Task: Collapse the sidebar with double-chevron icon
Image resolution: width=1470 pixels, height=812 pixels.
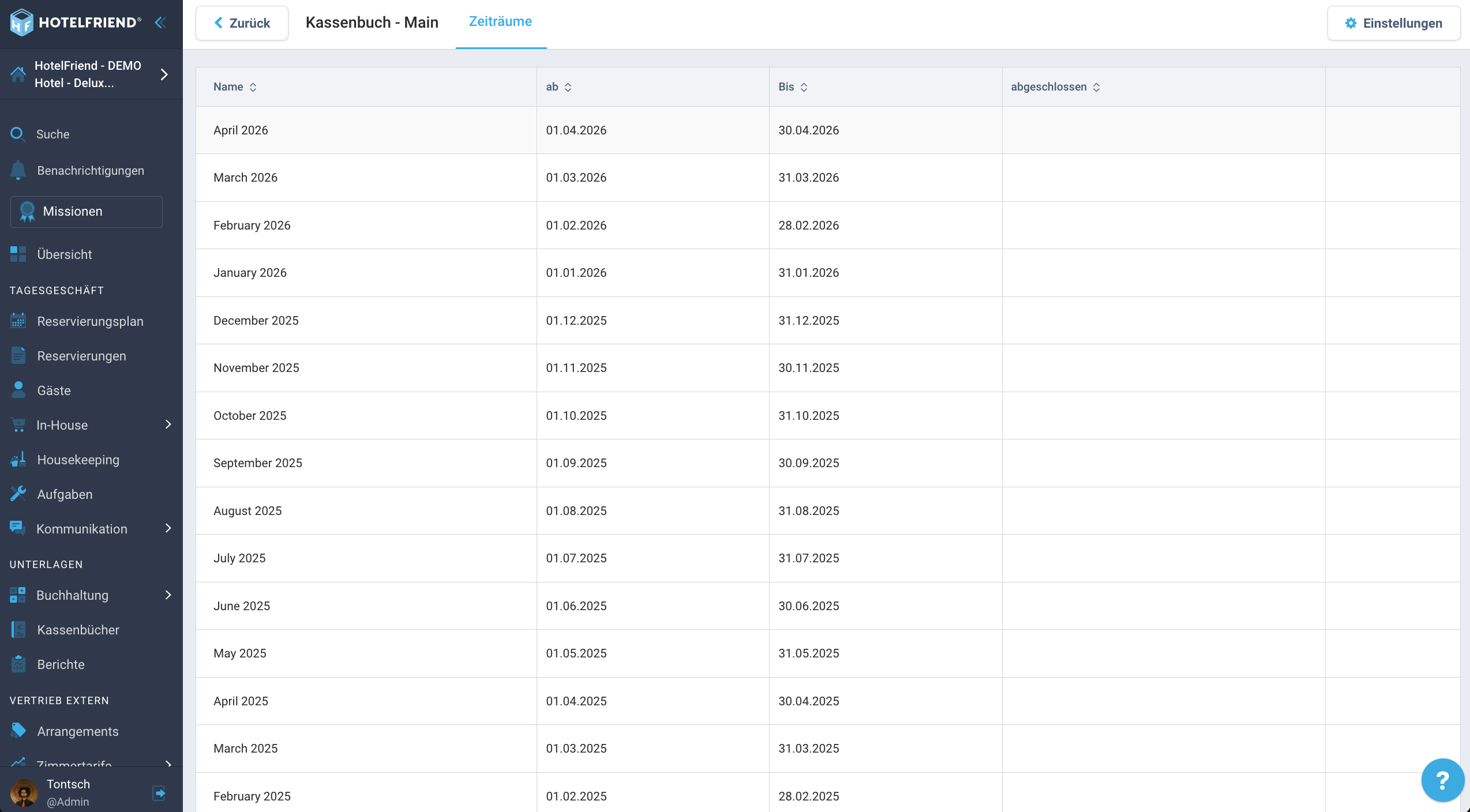Action: pyautogui.click(x=160, y=22)
